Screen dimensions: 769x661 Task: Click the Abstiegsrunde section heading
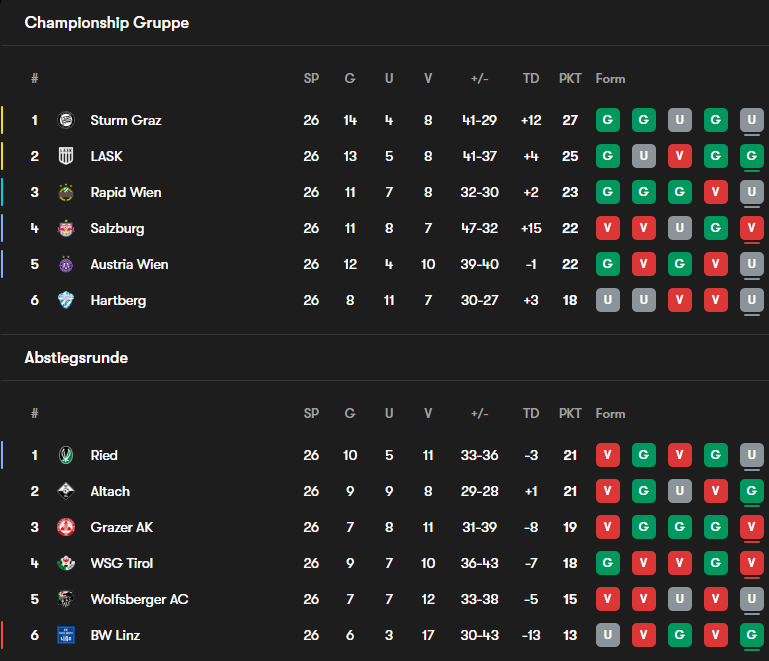(76, 357)
